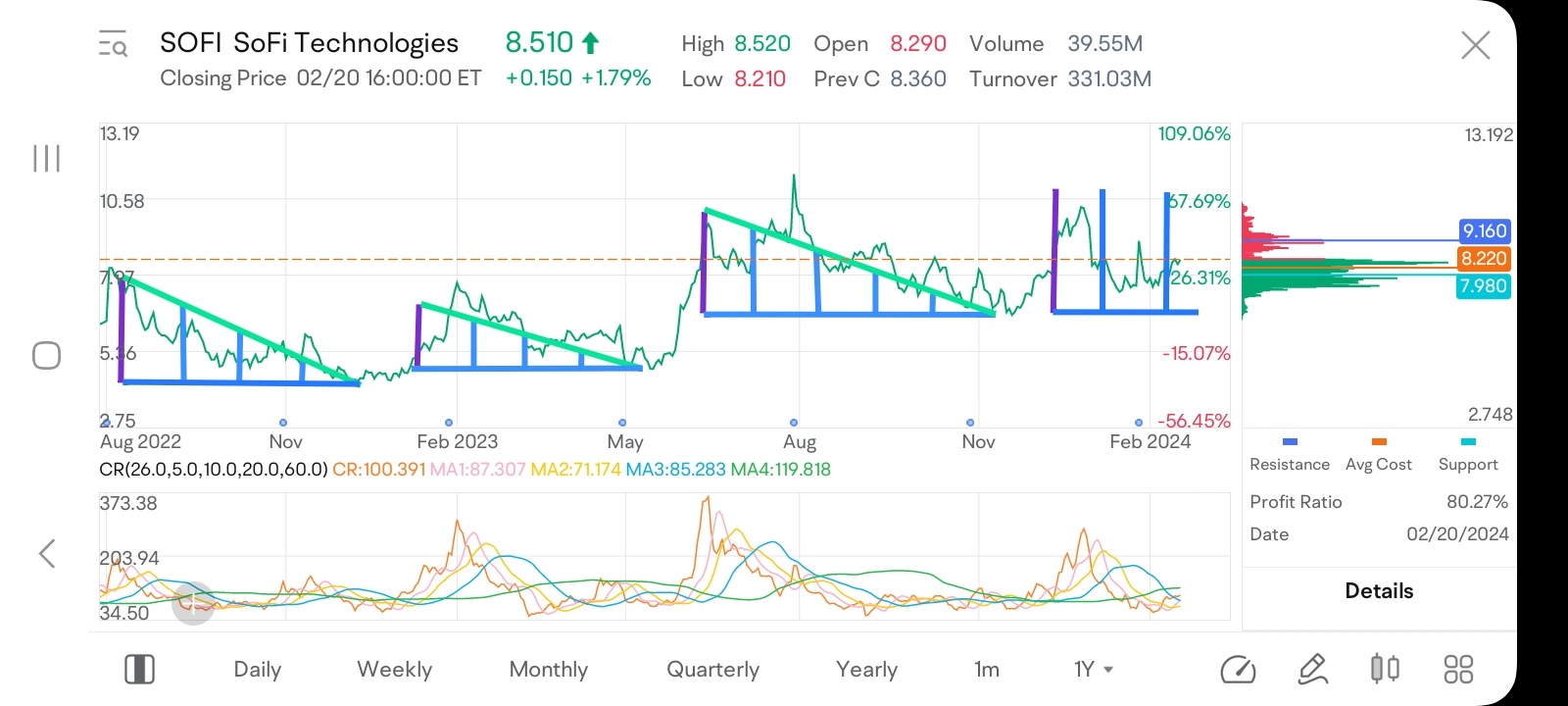Select the 8.220 average cost label
1568x706 pixels.
[x=1485, y=259]
